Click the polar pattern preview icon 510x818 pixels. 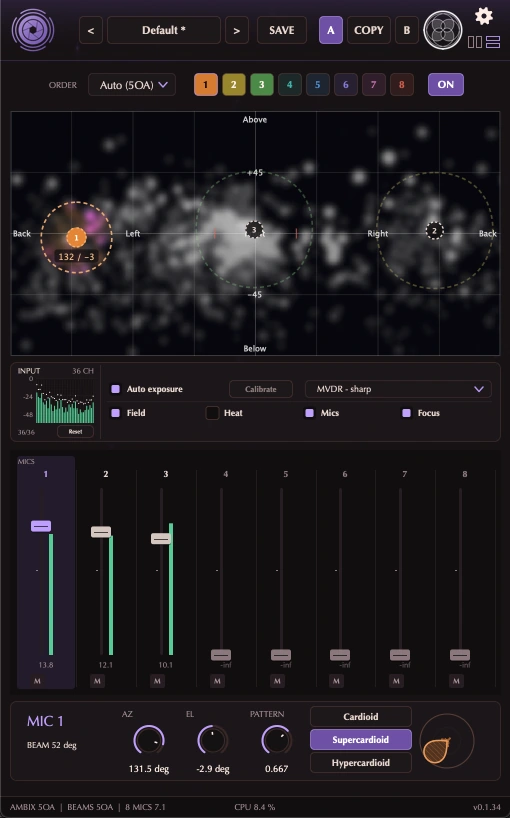point(446,741)
